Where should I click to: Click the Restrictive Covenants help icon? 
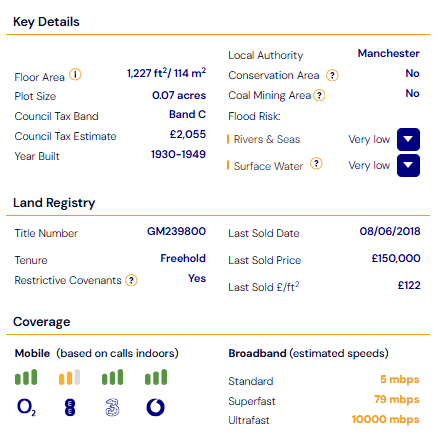tap(131, 280)
